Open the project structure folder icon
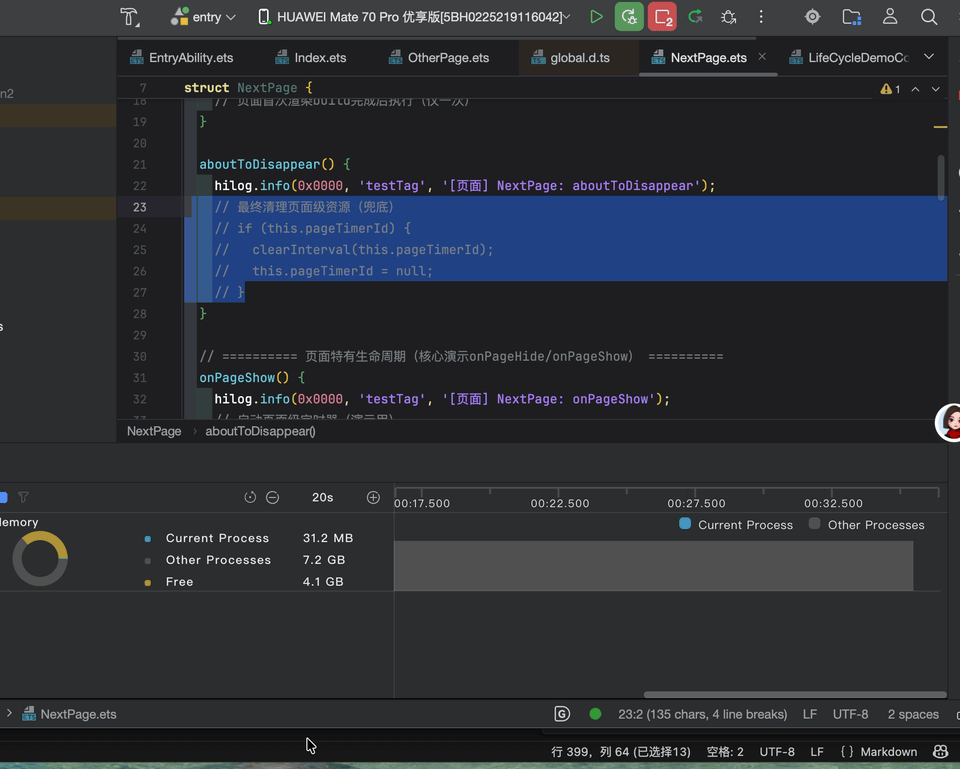This screenshot has width=960, height=769. tap(851, 17)
